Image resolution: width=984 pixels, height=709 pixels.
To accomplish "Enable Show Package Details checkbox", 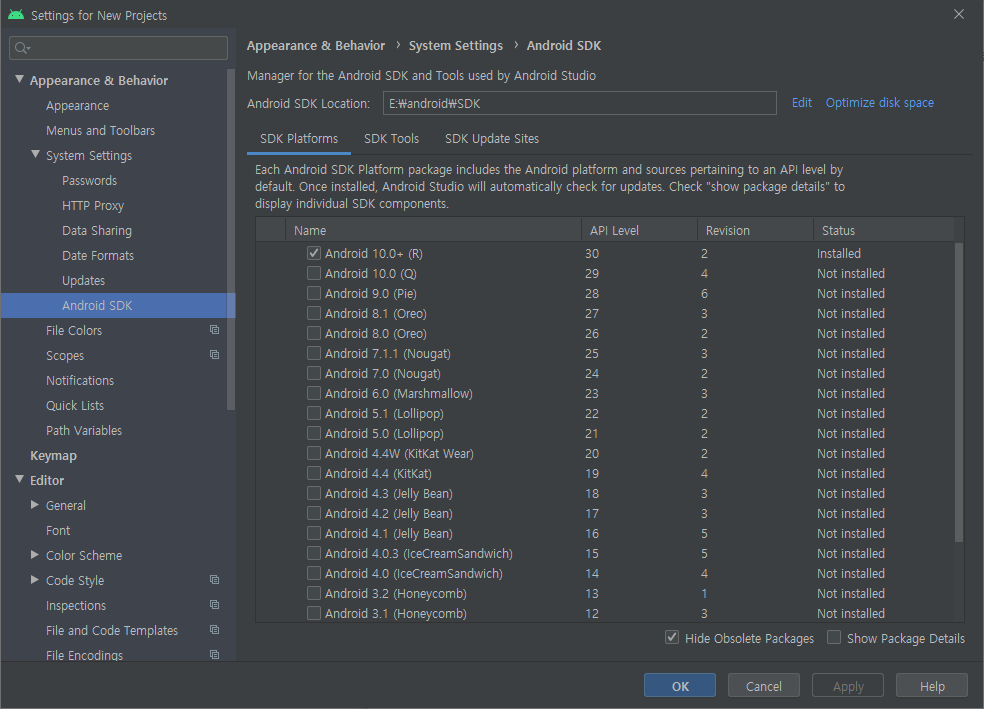I will click(834, 637).
